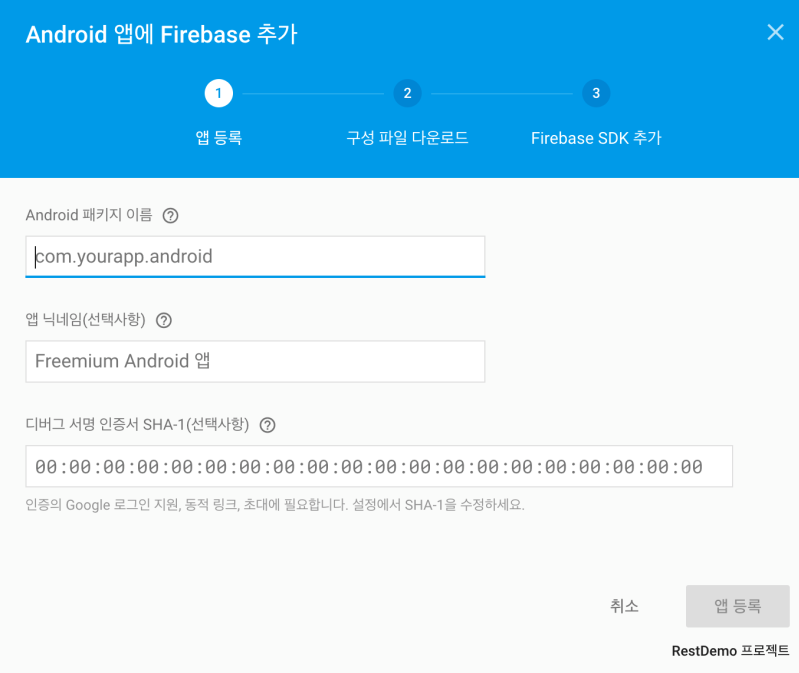Click the 앱 닉네임(선택사항) field label
This screenshot has height=673, width=799.
click(x=86, y=320)
